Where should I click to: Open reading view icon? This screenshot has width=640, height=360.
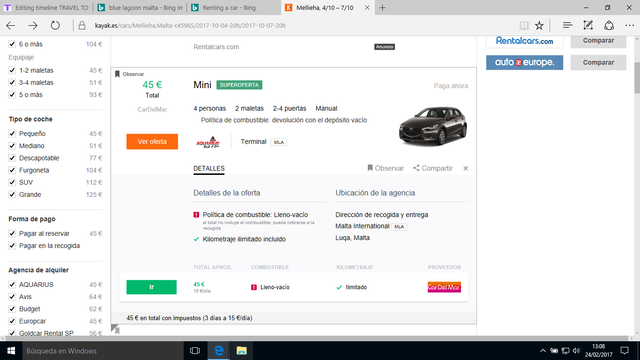point(524,25)
